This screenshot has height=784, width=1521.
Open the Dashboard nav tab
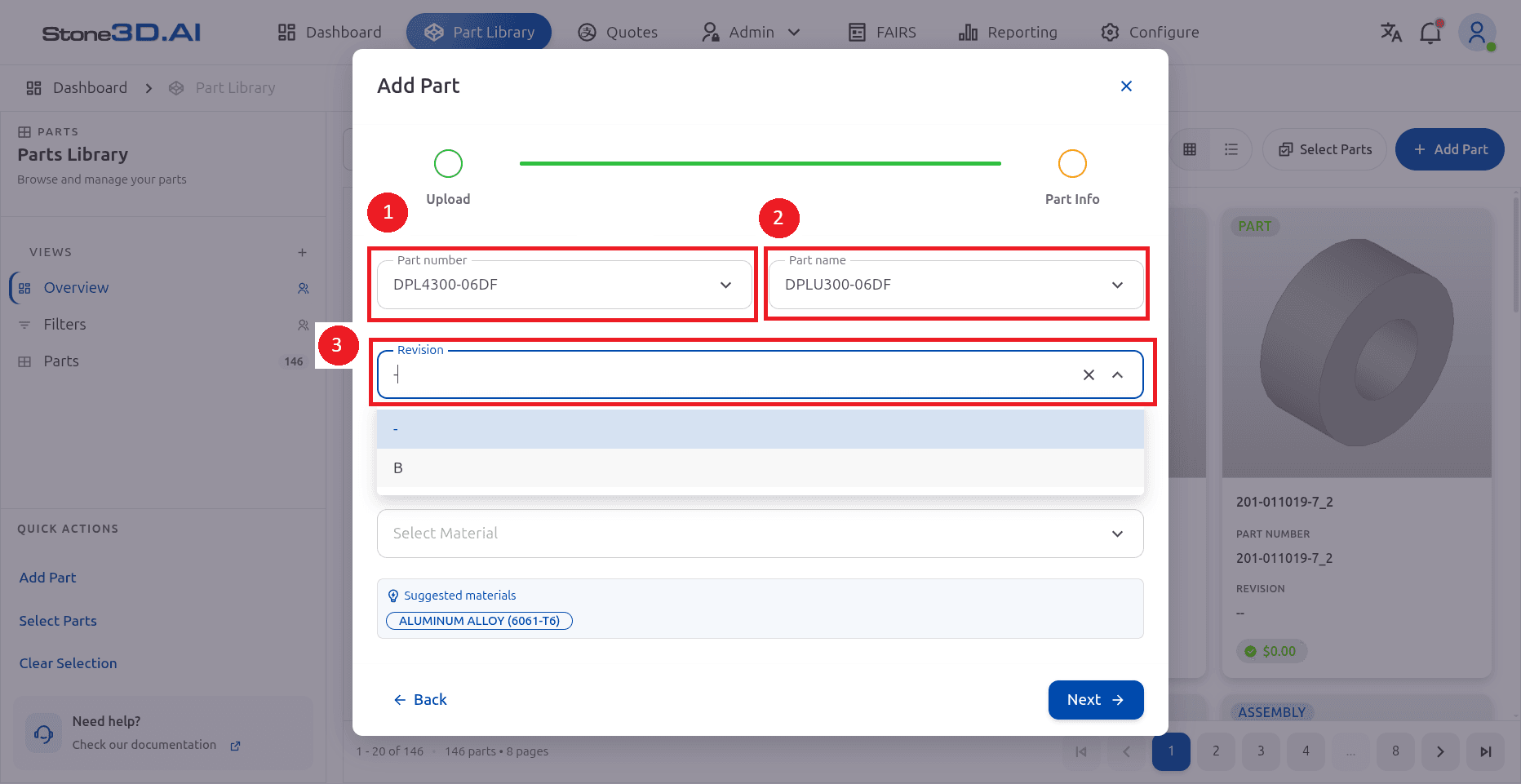coord(330,33)
